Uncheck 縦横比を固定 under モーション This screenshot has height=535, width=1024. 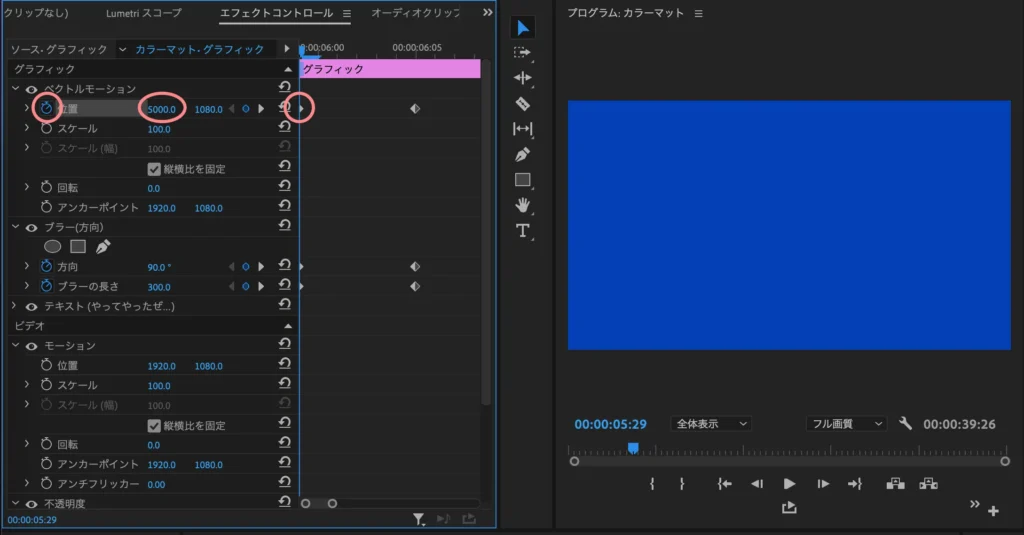[154, 426]
